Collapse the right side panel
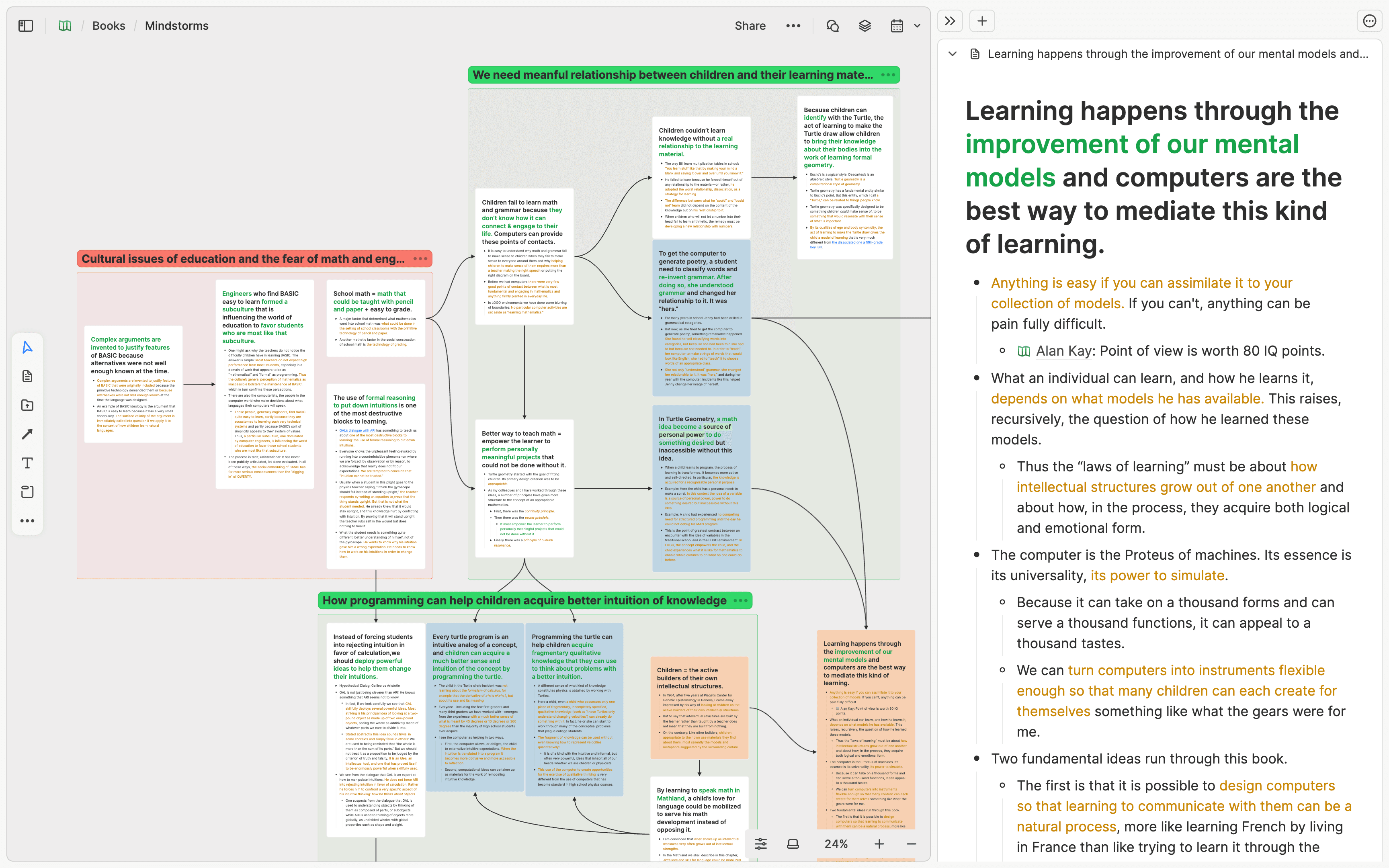This screenshot has width=1389, height=868. 950,20
